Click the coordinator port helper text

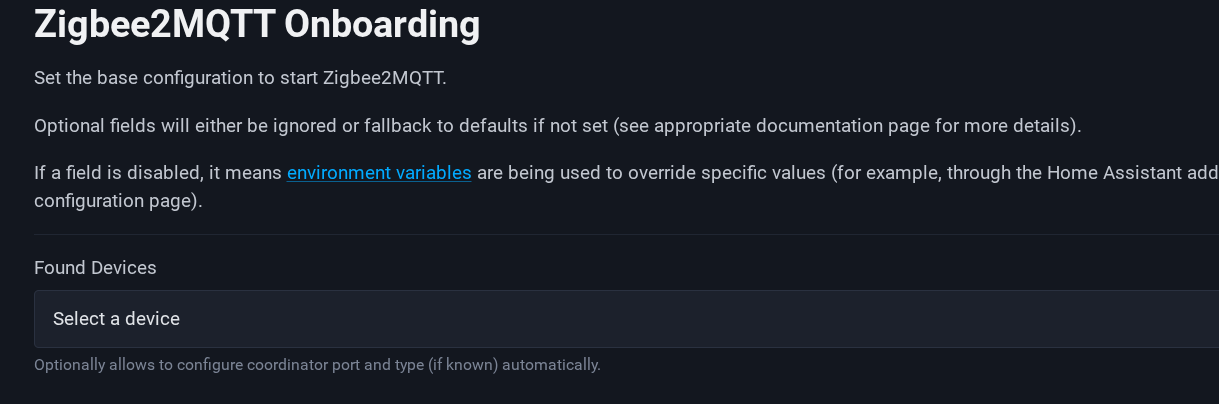[317, 365]
